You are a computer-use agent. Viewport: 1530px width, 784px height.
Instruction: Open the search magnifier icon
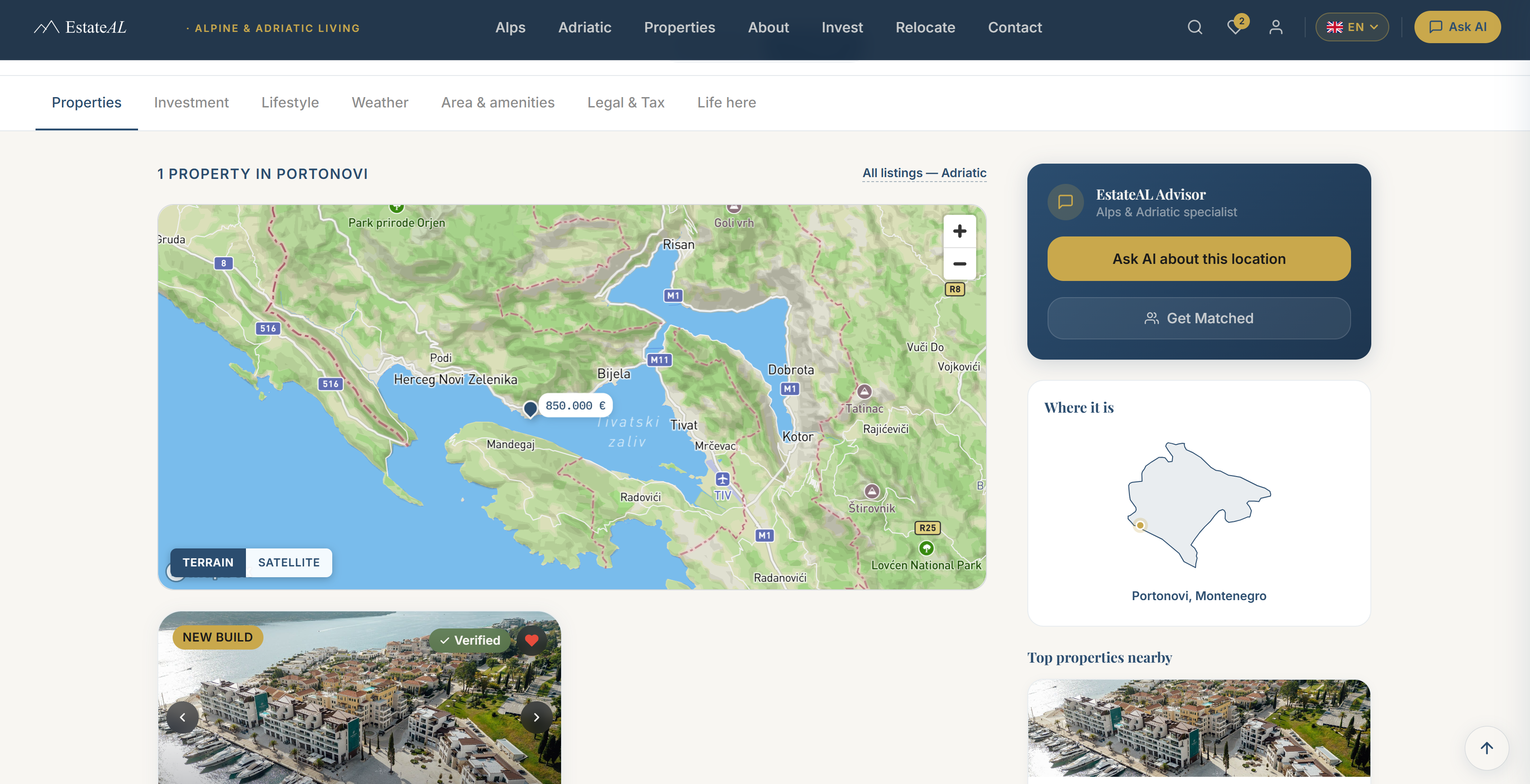tap(1195, 27)
